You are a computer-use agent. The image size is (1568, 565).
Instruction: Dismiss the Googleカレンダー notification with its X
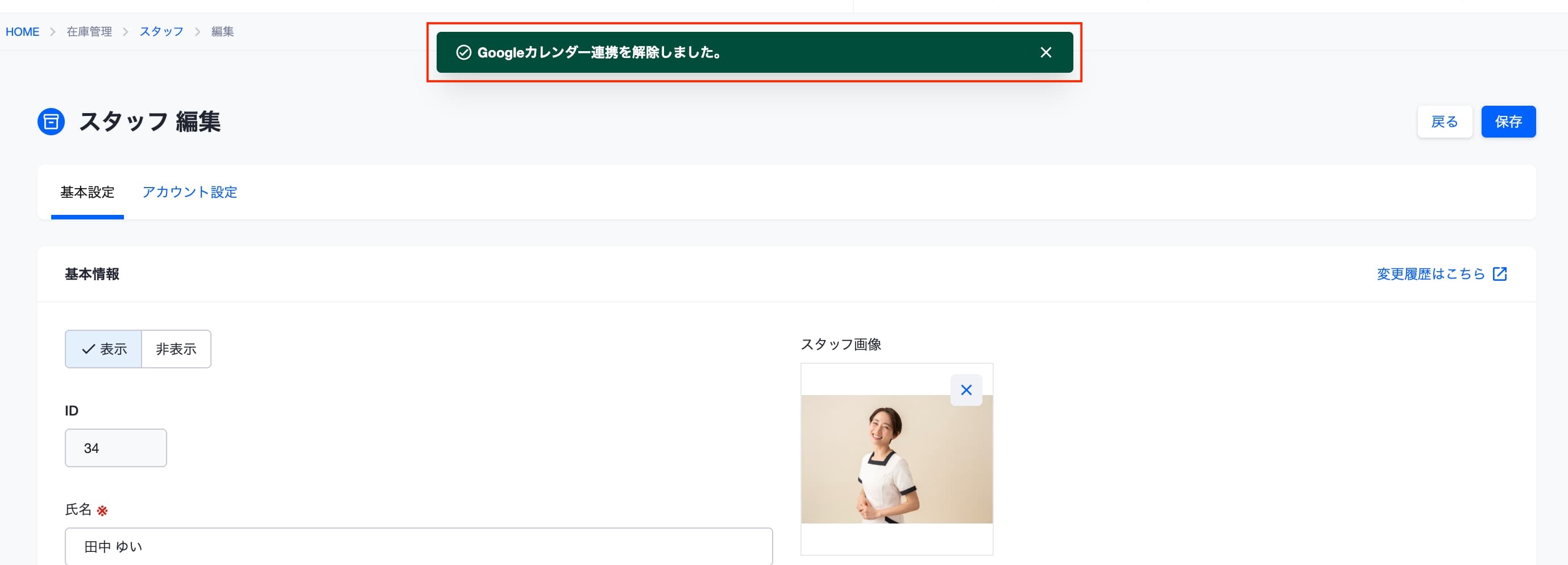1046,52
